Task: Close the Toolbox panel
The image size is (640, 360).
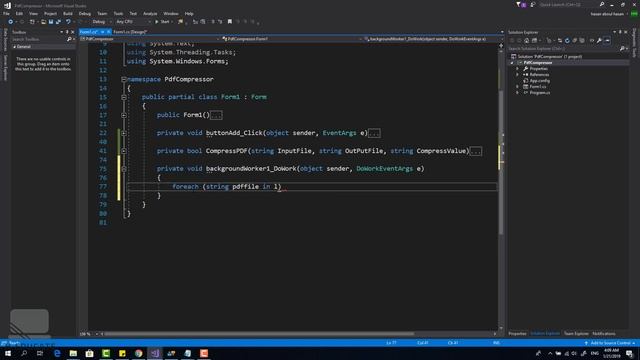Action: pyautogui.click(x=73, y=32)
